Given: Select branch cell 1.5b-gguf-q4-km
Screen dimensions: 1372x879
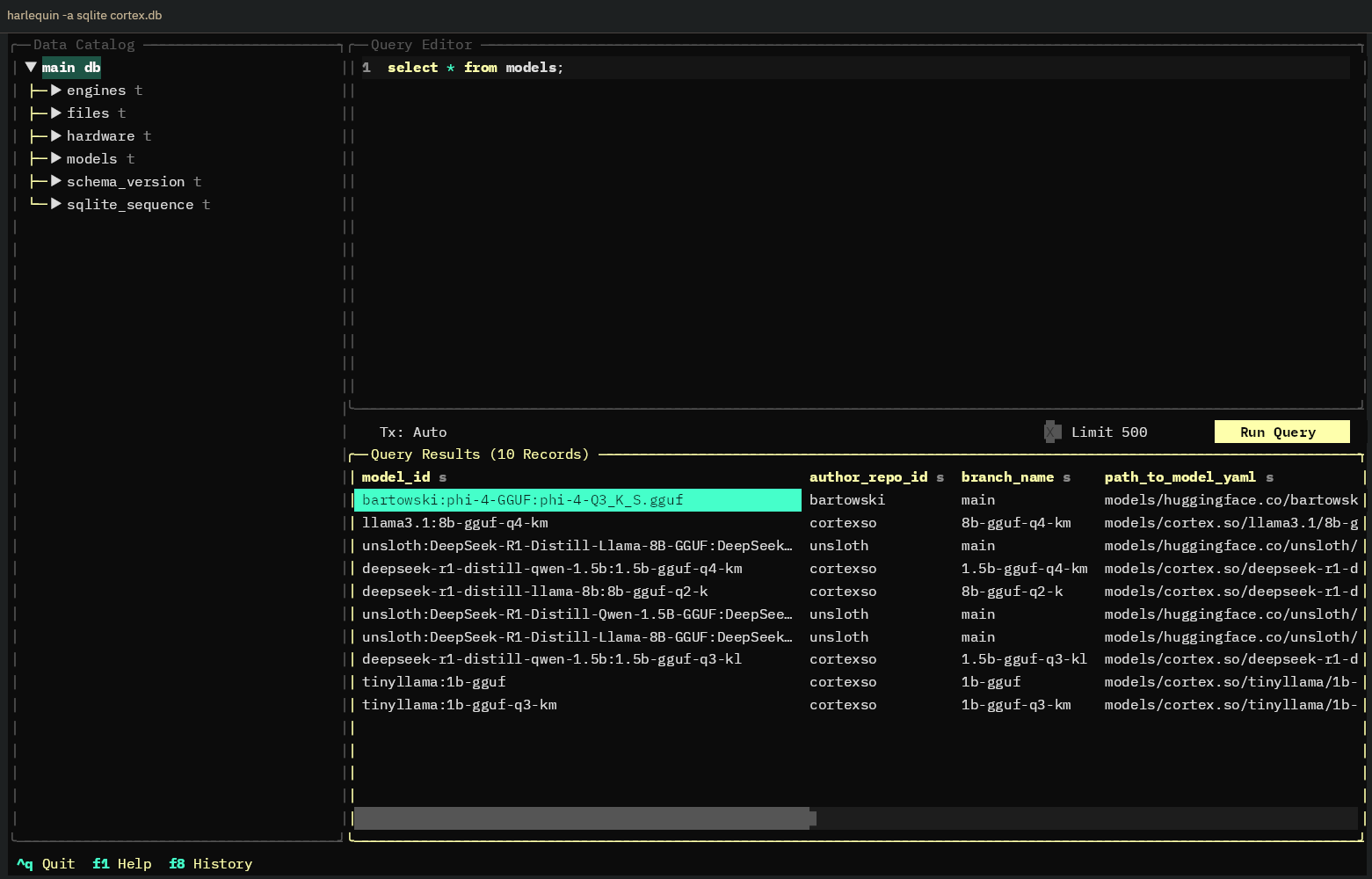Looking at the screenshot, I should point(1024,569).
